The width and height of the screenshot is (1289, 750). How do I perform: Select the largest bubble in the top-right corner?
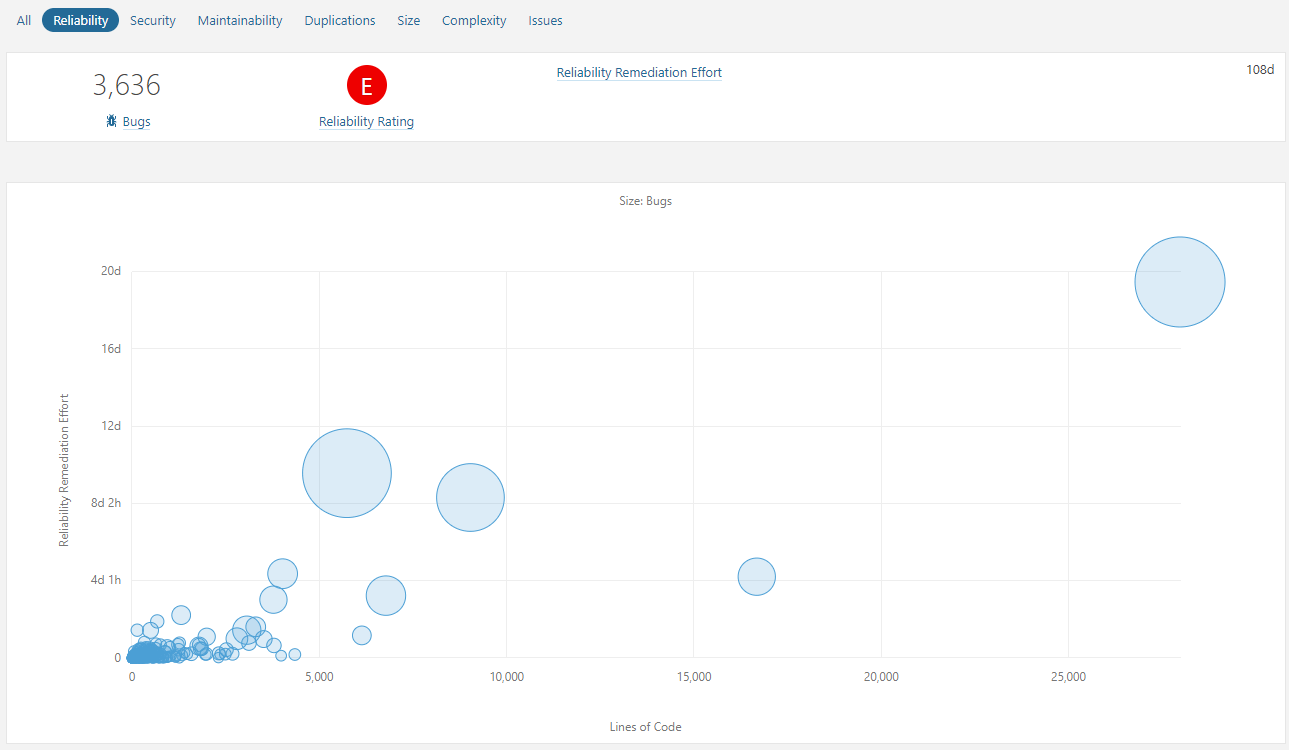1179,281
